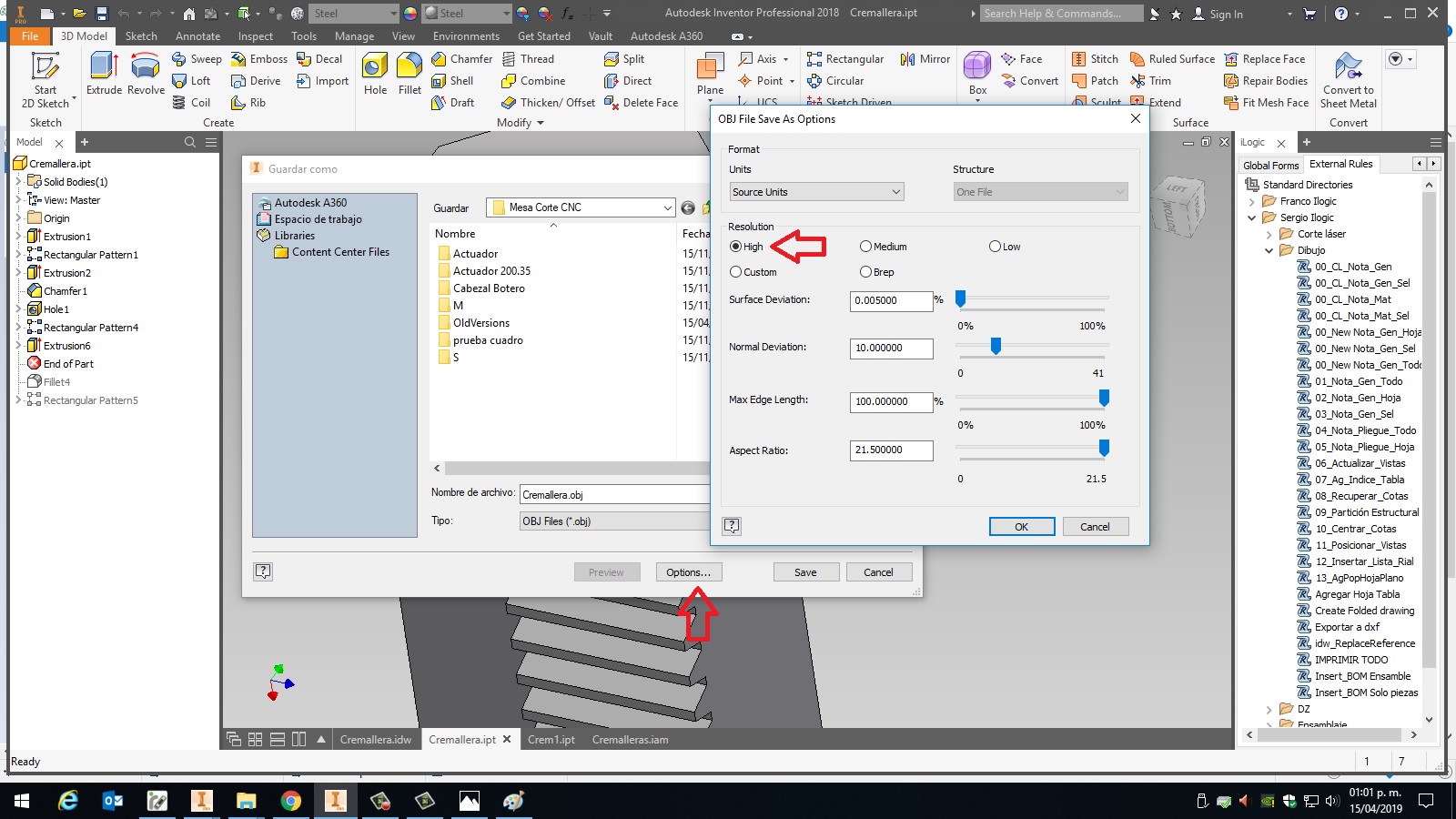
Task: Click the Aspect Ratio value field
Action: (892, 450)
